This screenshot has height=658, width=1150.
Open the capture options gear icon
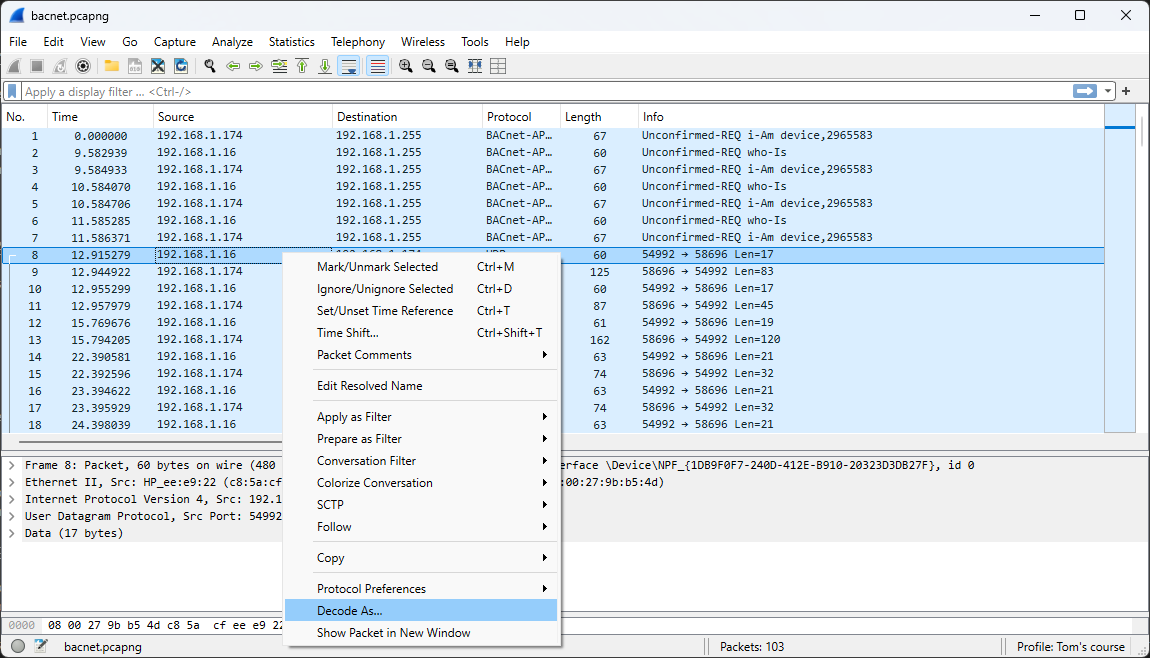[83, 66]
